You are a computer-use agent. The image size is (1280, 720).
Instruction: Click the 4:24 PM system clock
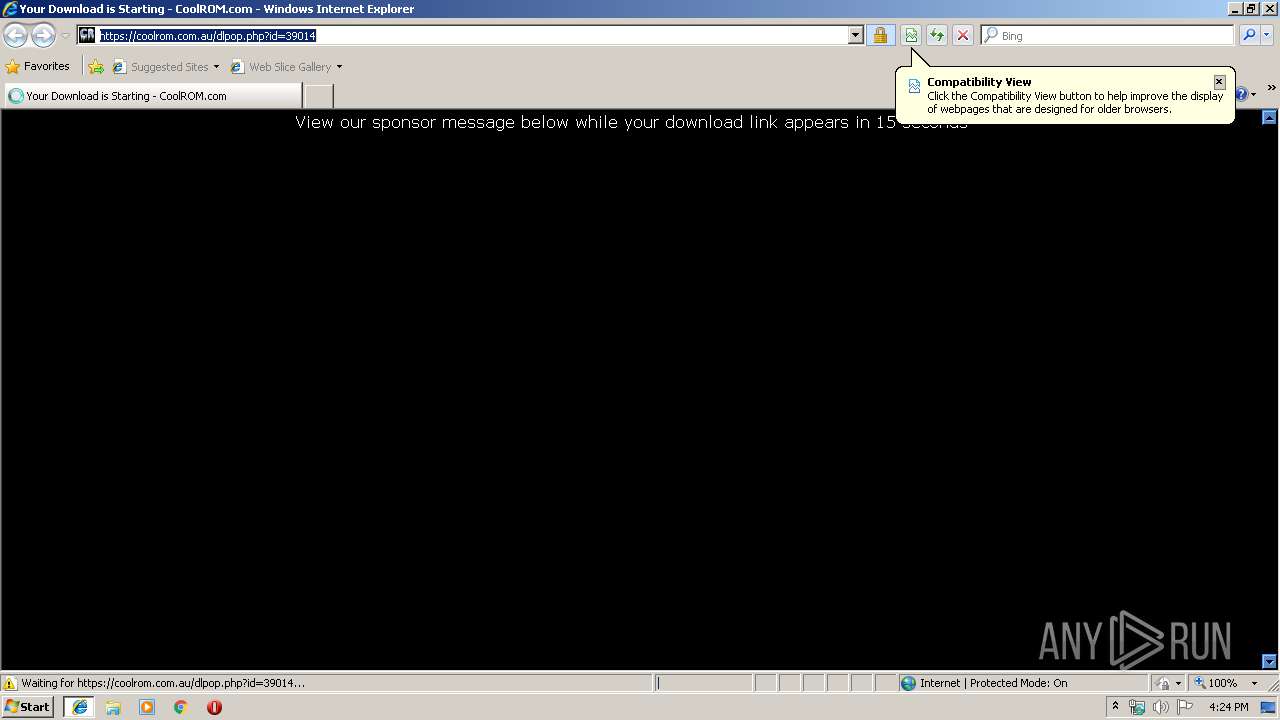1228,707
